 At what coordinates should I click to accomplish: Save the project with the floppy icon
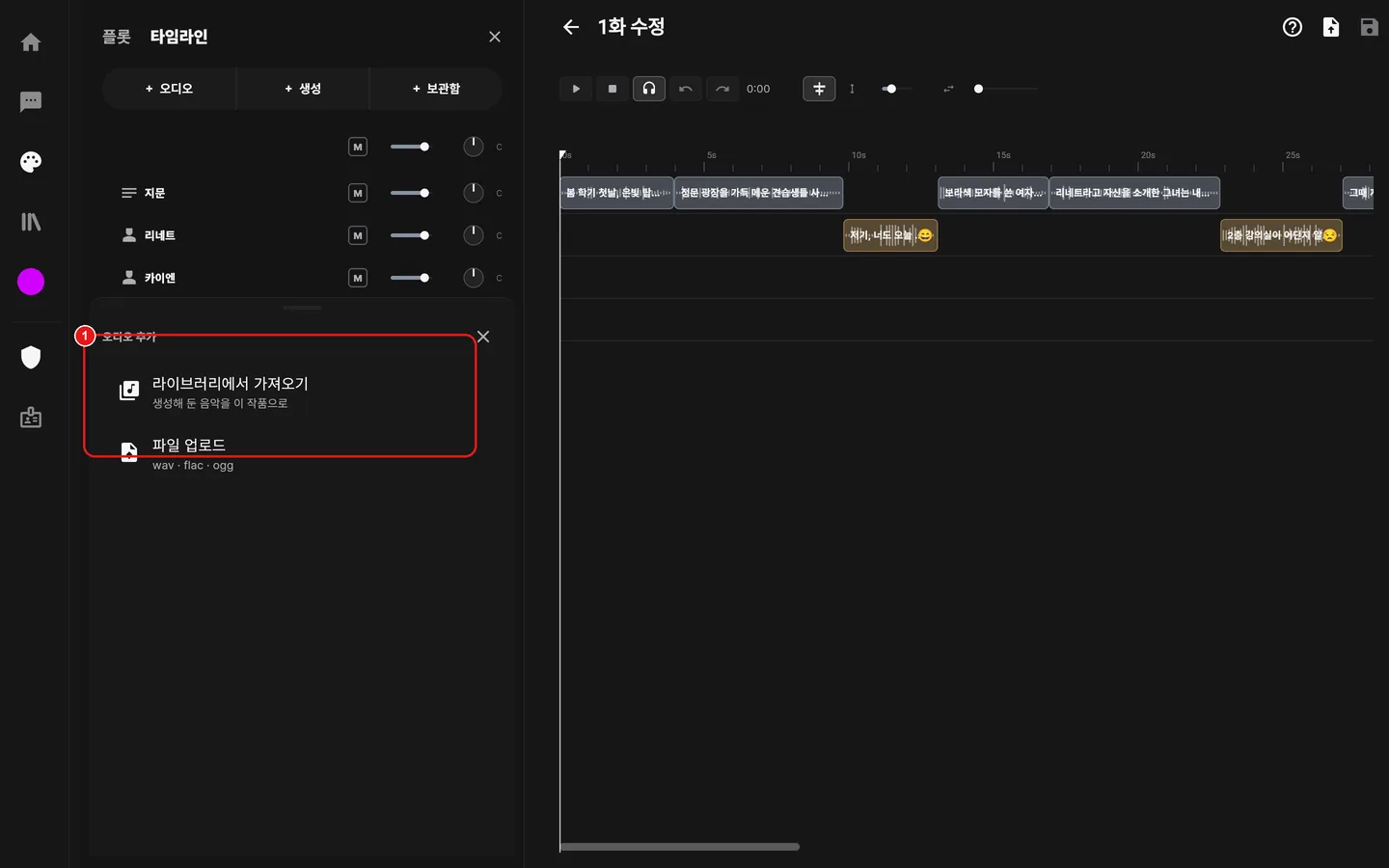(x=1370, y=27)
